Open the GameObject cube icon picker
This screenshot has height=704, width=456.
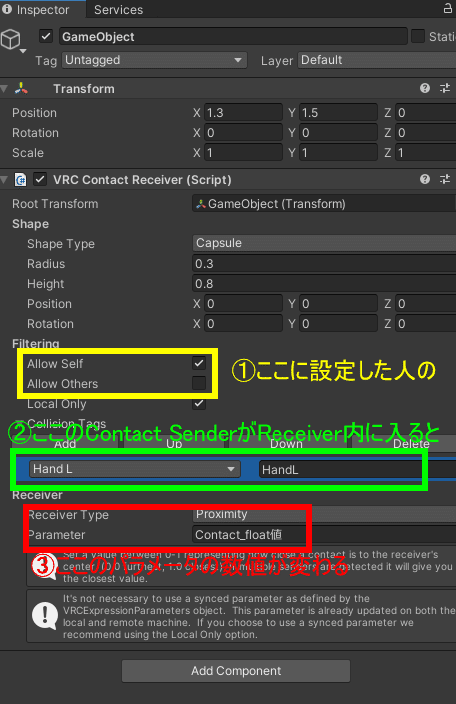[x=12, y=40]
